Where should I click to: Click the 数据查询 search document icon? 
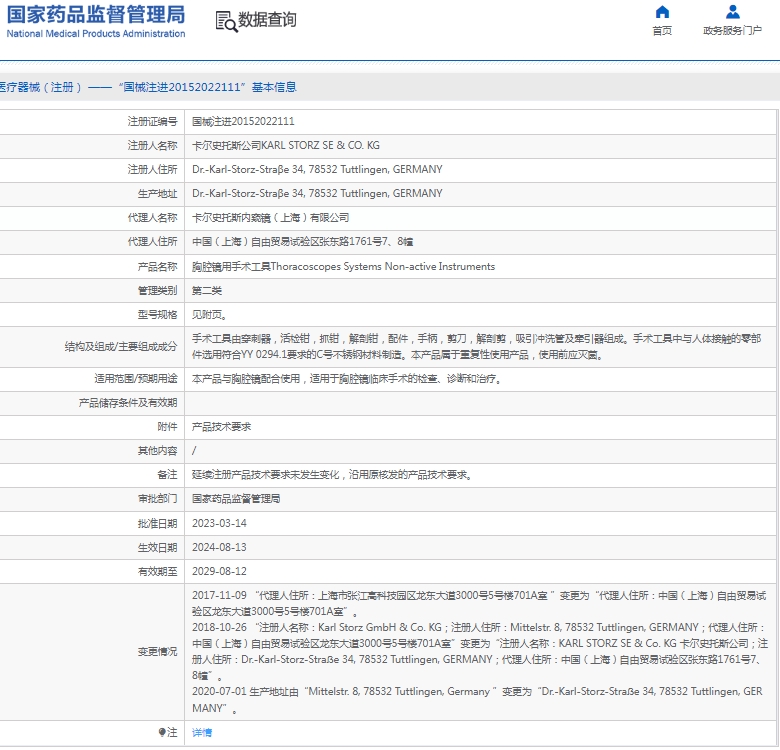(226, 21)
